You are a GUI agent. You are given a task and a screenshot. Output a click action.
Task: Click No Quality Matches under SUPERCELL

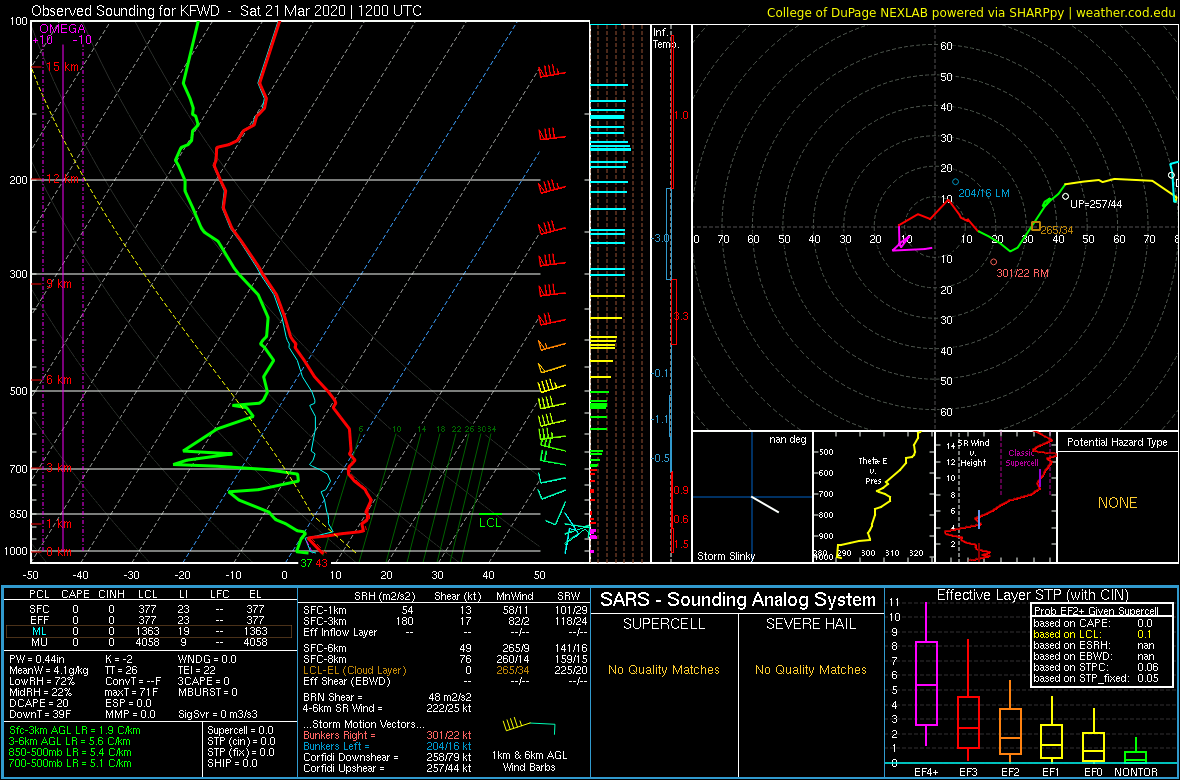663,669
